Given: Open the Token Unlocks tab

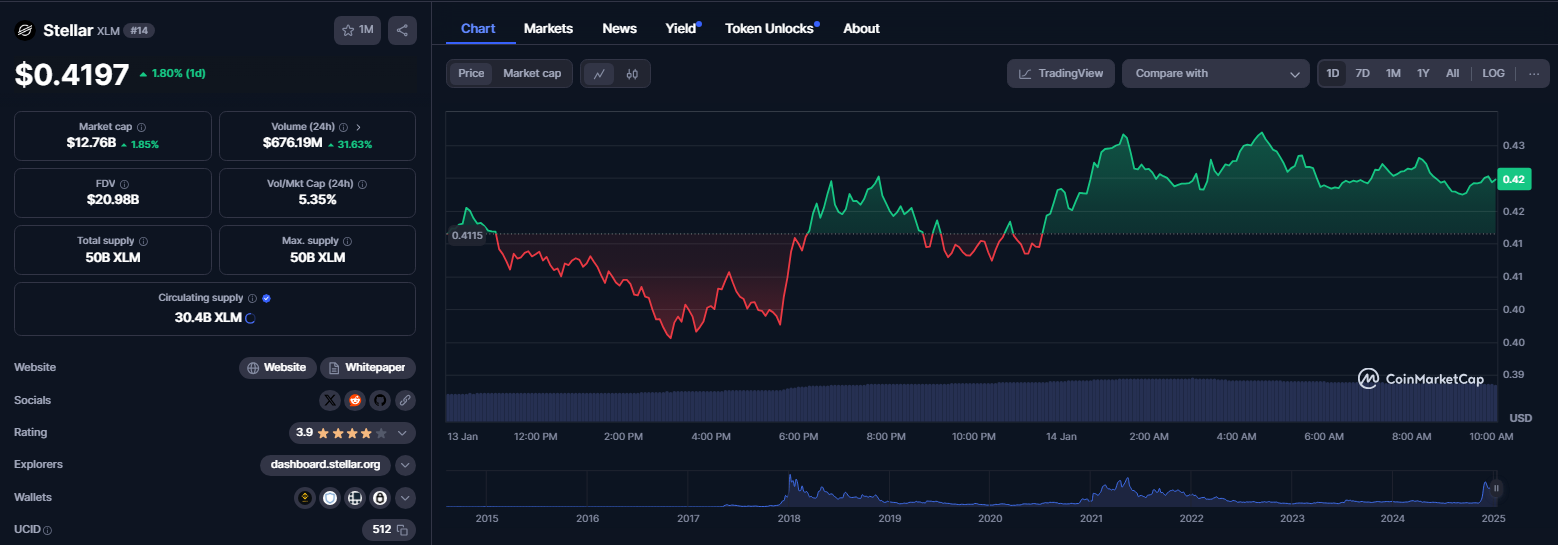Looking at the screenshot, I should (x=771, y=28).
